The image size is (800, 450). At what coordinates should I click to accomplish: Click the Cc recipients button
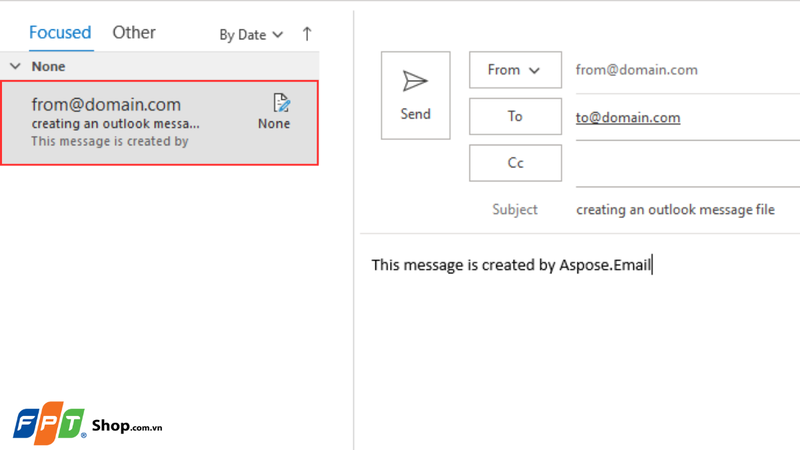(x=515, y=163)
